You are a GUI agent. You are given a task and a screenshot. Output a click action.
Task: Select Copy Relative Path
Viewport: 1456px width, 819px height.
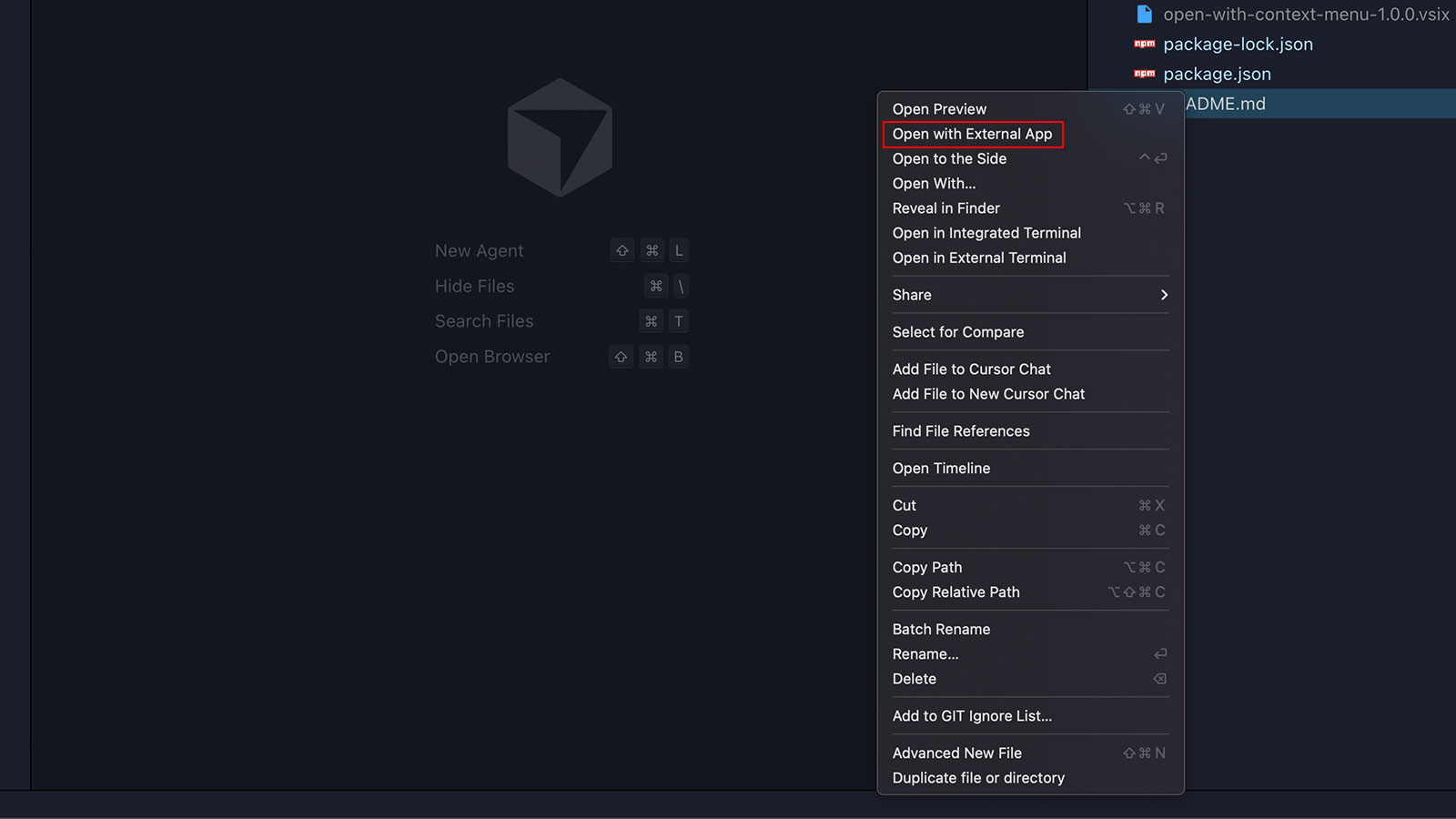click(x=955, y=592)
